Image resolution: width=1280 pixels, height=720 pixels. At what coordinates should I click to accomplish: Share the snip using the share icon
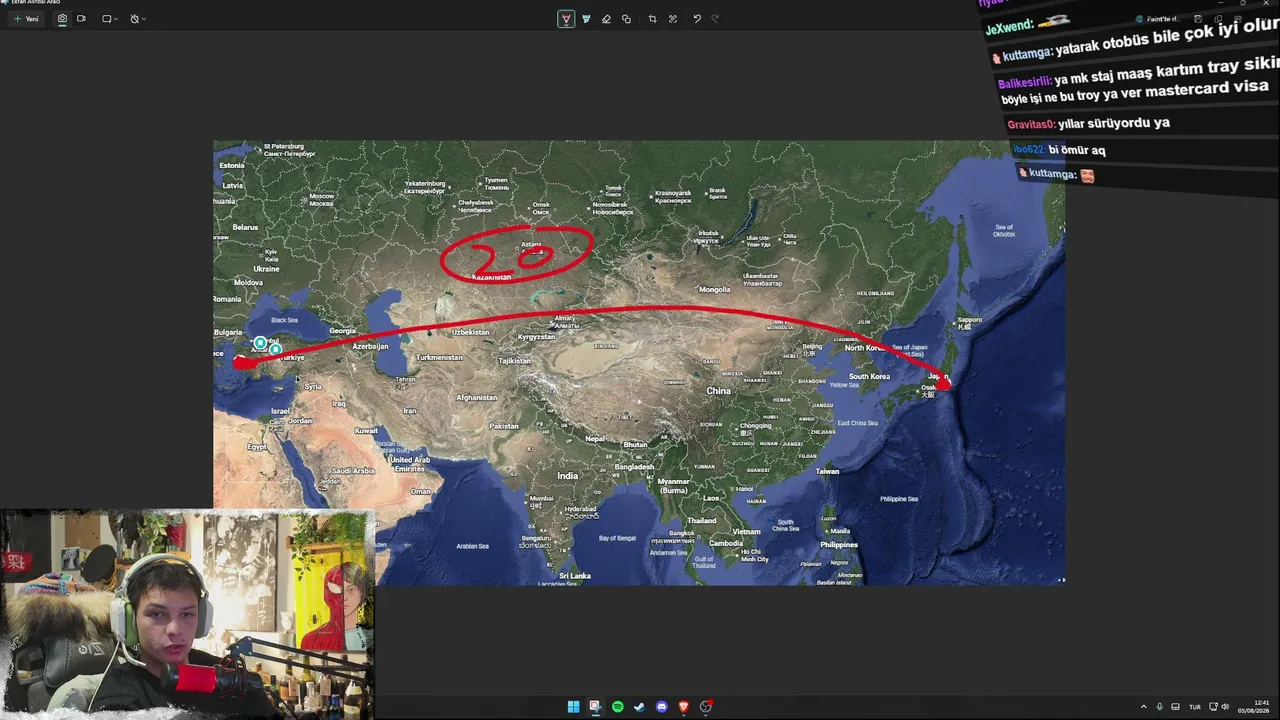click(x=1236, y=19)
